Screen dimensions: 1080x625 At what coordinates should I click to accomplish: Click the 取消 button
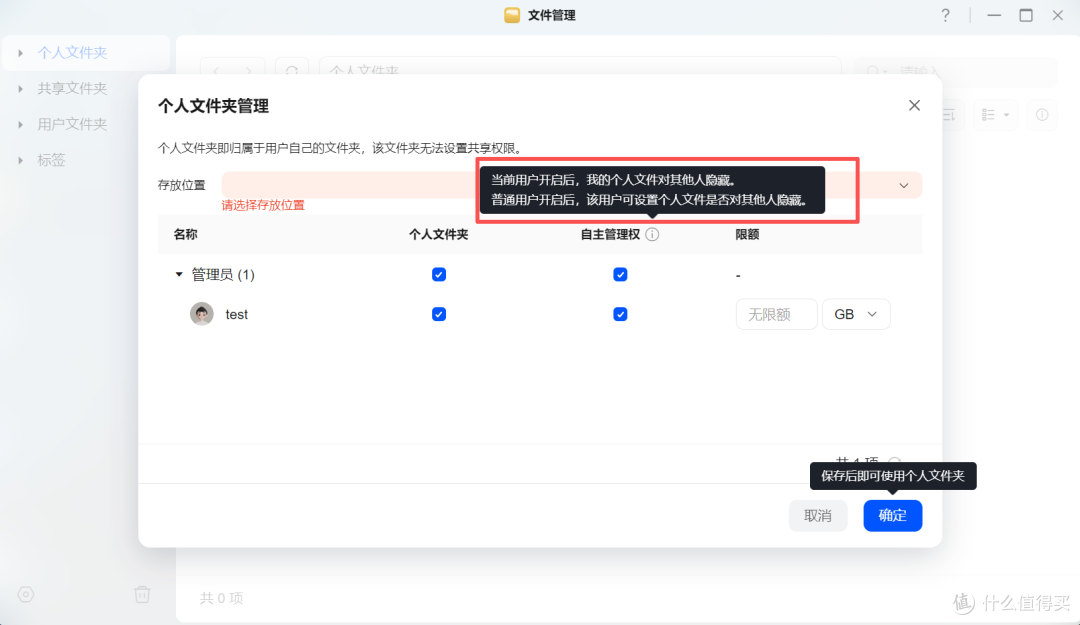[818, 515]
